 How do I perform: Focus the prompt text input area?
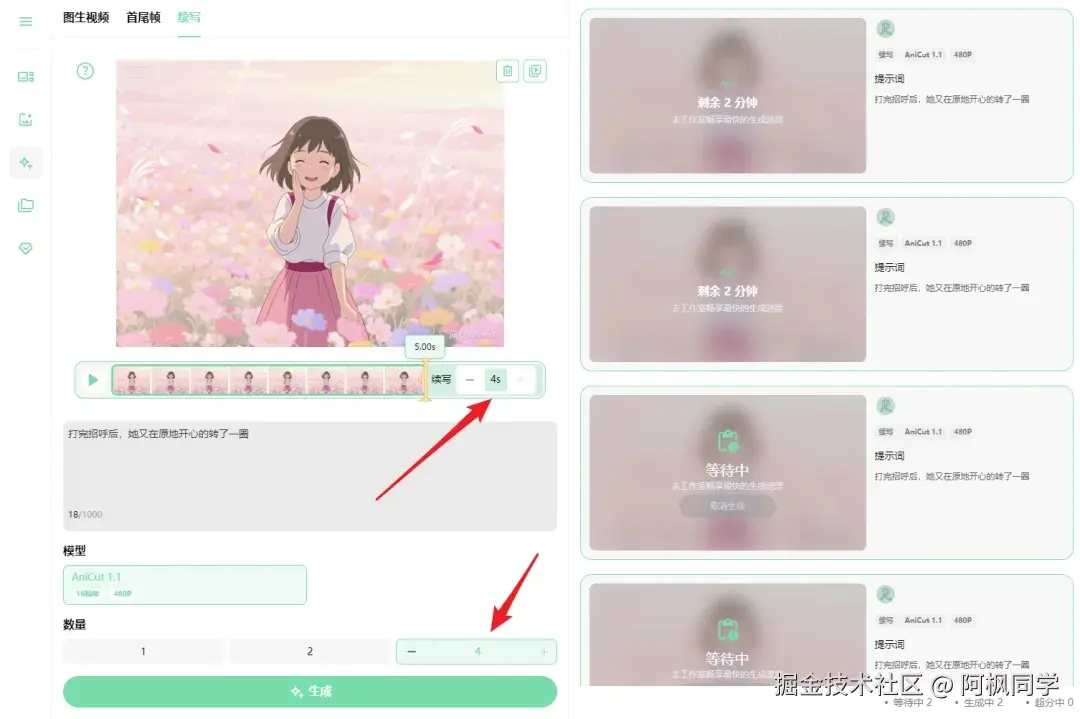[310, 476]
